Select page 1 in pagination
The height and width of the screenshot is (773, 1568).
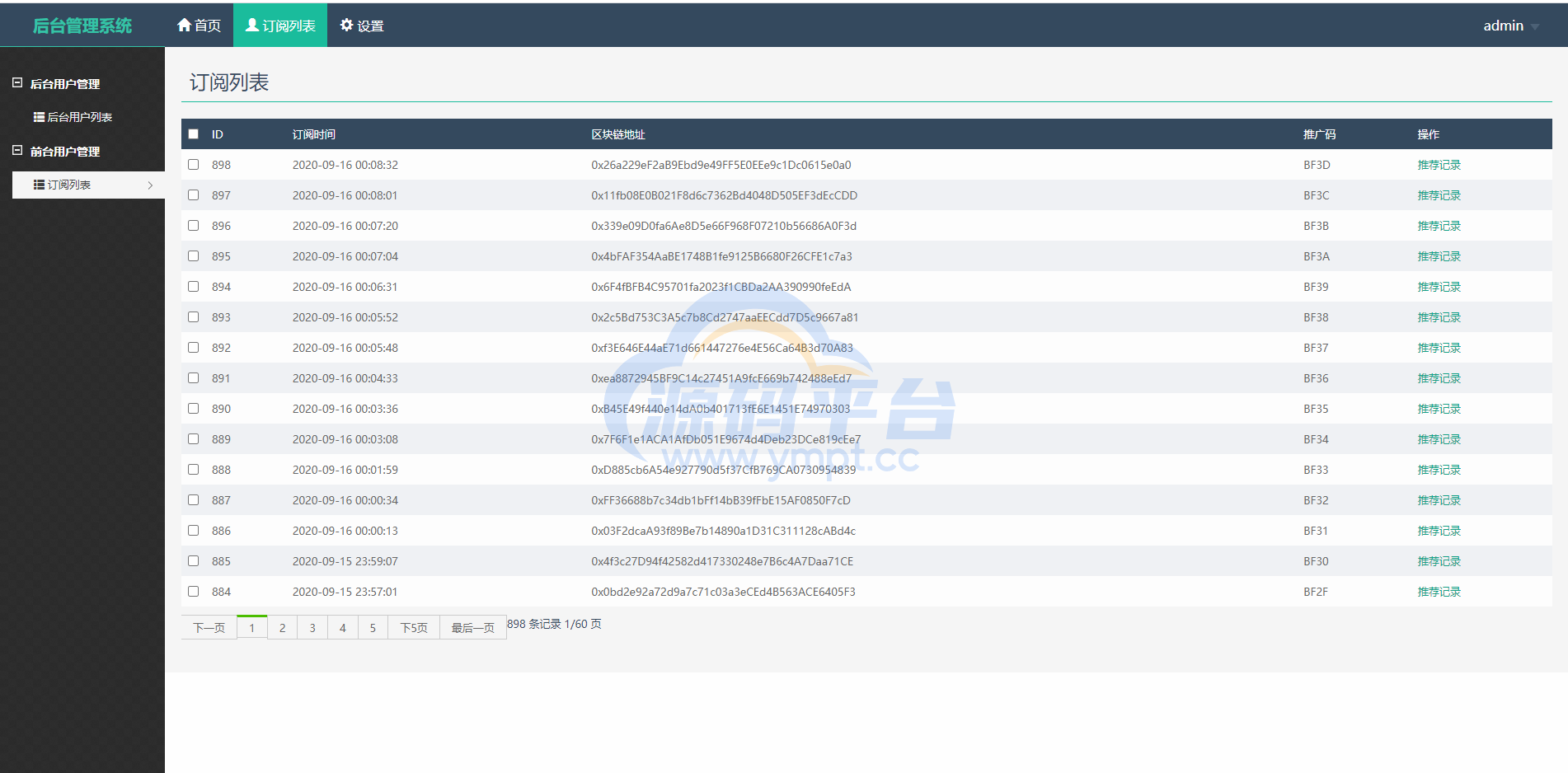click(x=251, y=627)
